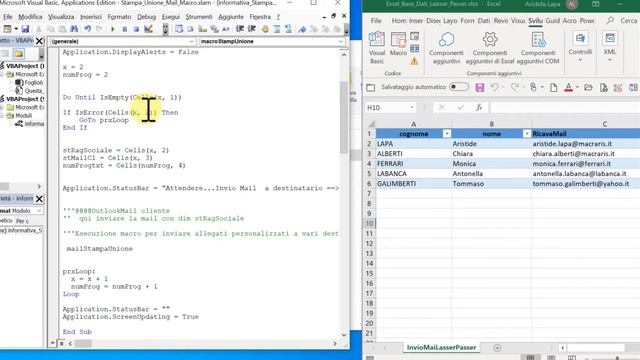Click the New blank document icon in Excel
The height and width of the screenshot is (360, 640).
[553, 87]
